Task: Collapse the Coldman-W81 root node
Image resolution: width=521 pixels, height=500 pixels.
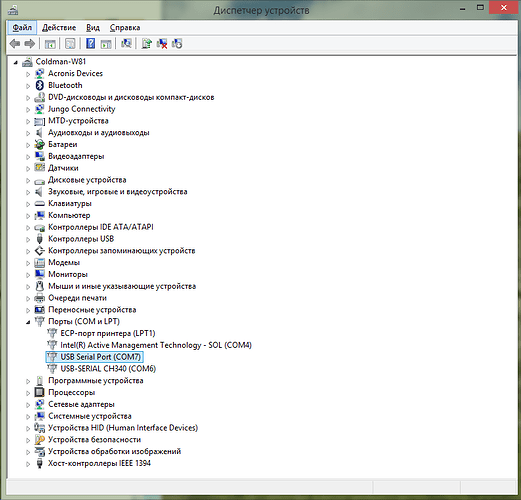Action: [x=15, y=62]
